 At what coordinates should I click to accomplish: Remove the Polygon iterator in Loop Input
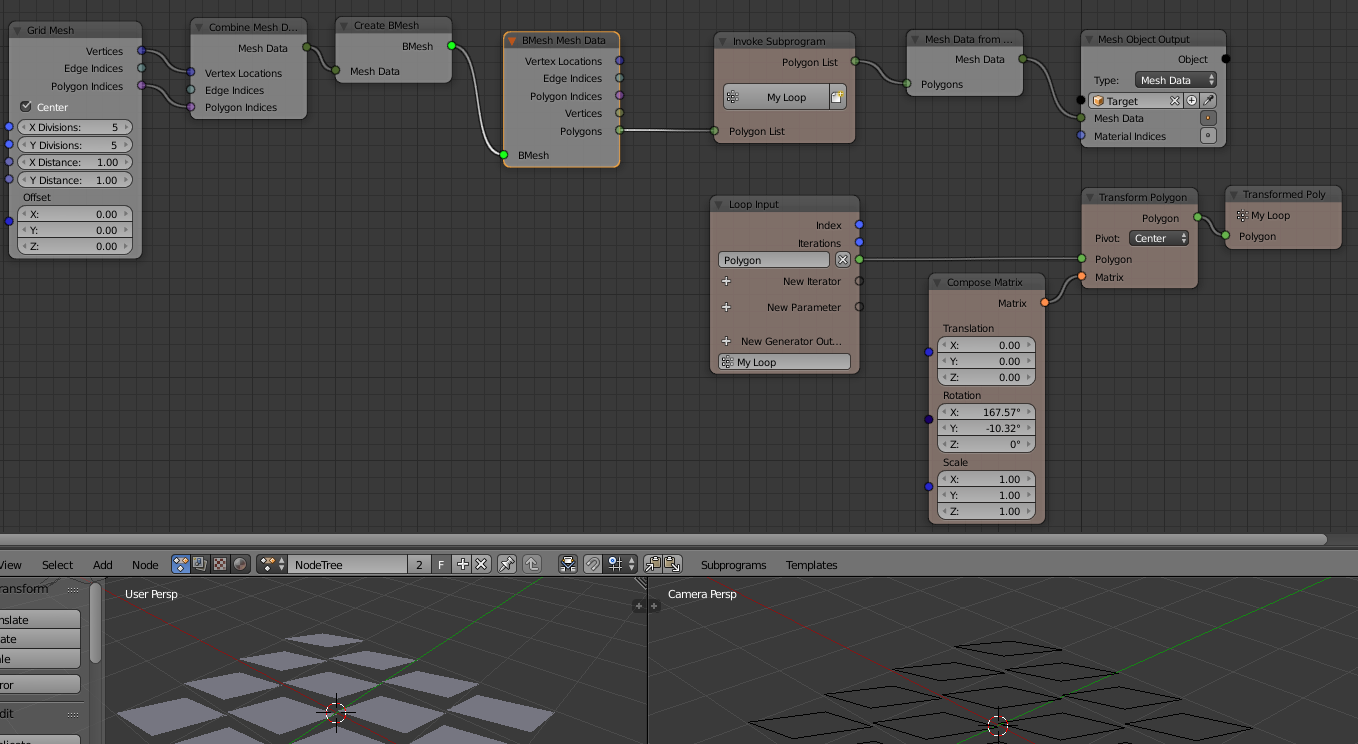[x=843, y=260]
